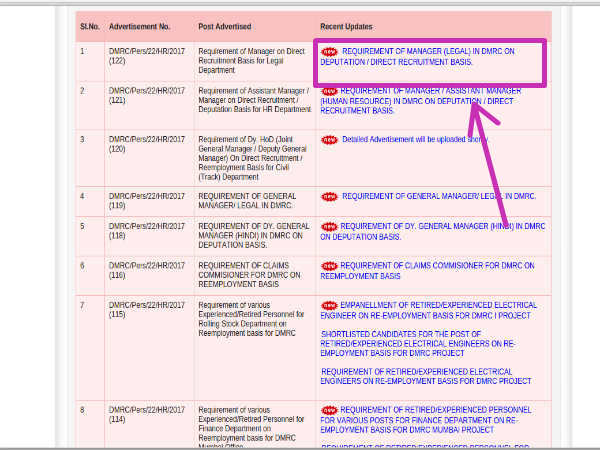
Task: Click new badge beside Manager (Legal) link
Action: click(x=329, y=51)
